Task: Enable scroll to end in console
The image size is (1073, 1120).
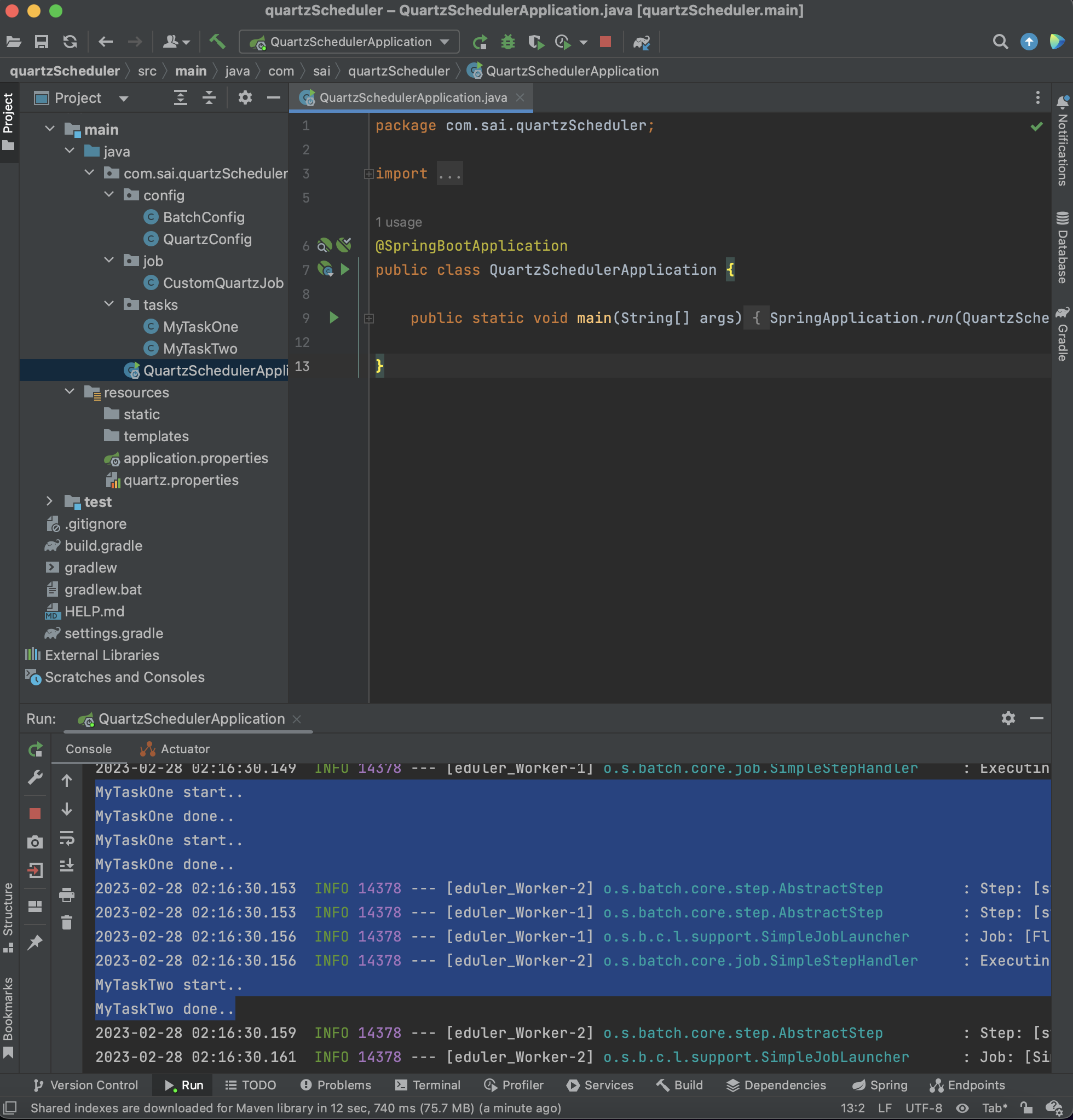Action: pos(67,864)
